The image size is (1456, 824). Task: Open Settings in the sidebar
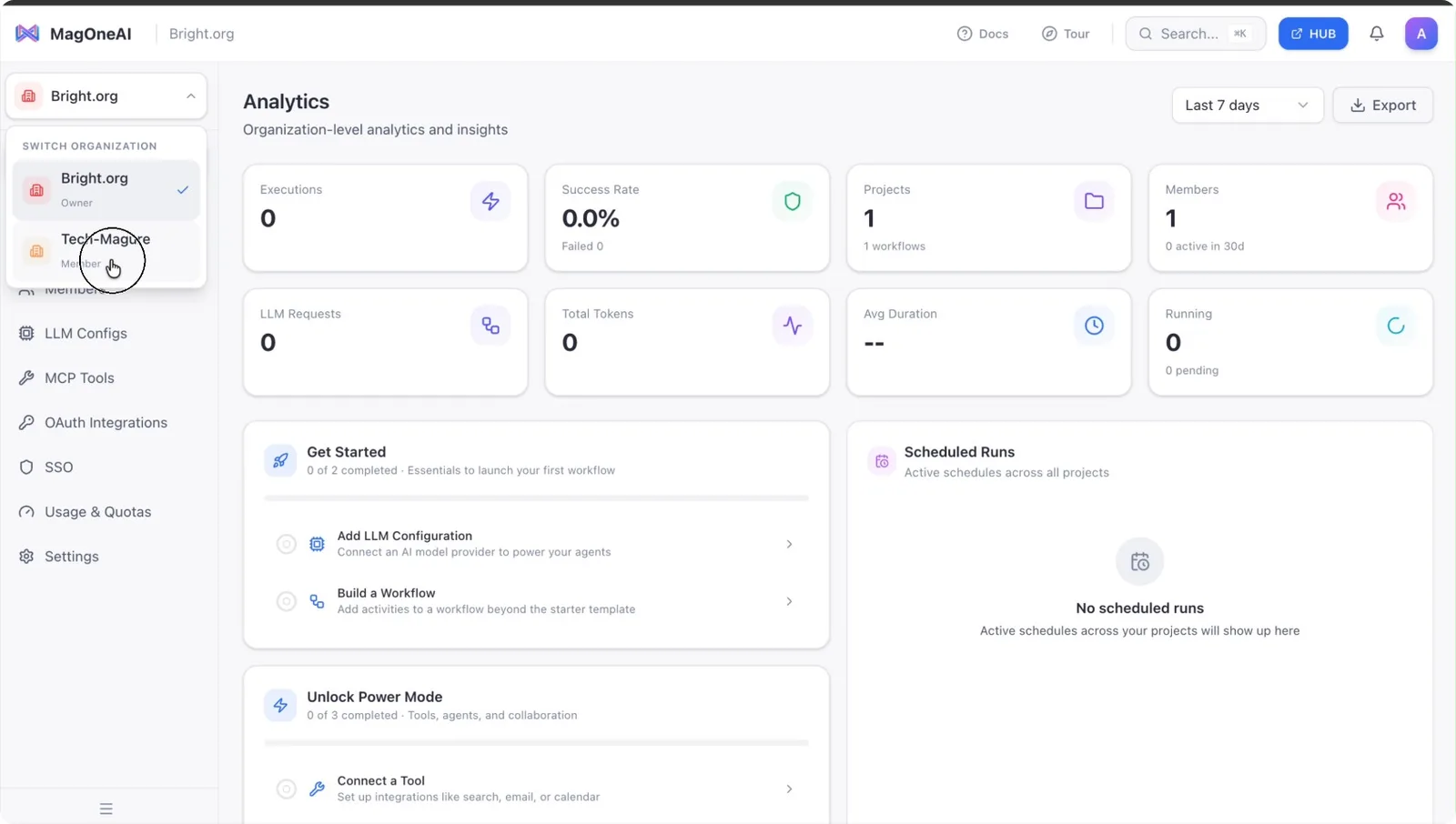click(71, 556)
